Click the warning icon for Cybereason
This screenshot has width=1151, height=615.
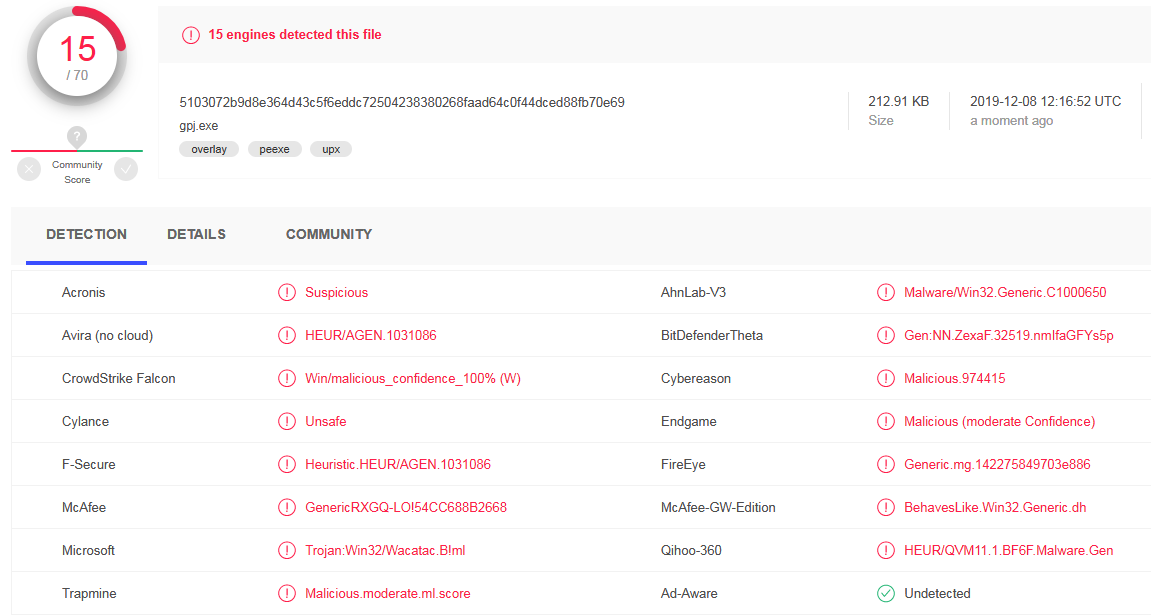pyautogui.click(x=886, y=379)
